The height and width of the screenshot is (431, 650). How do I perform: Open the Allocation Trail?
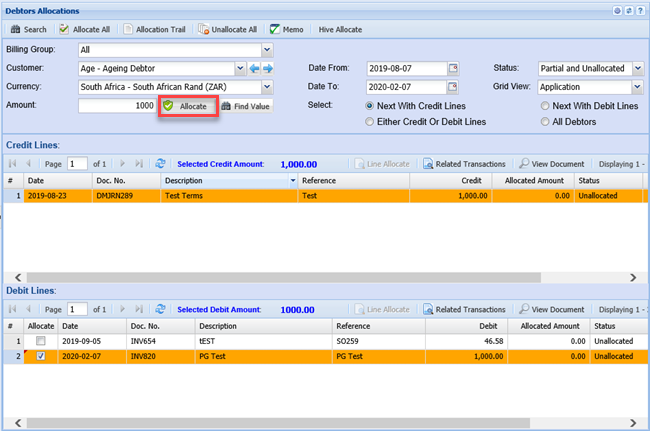154,30
